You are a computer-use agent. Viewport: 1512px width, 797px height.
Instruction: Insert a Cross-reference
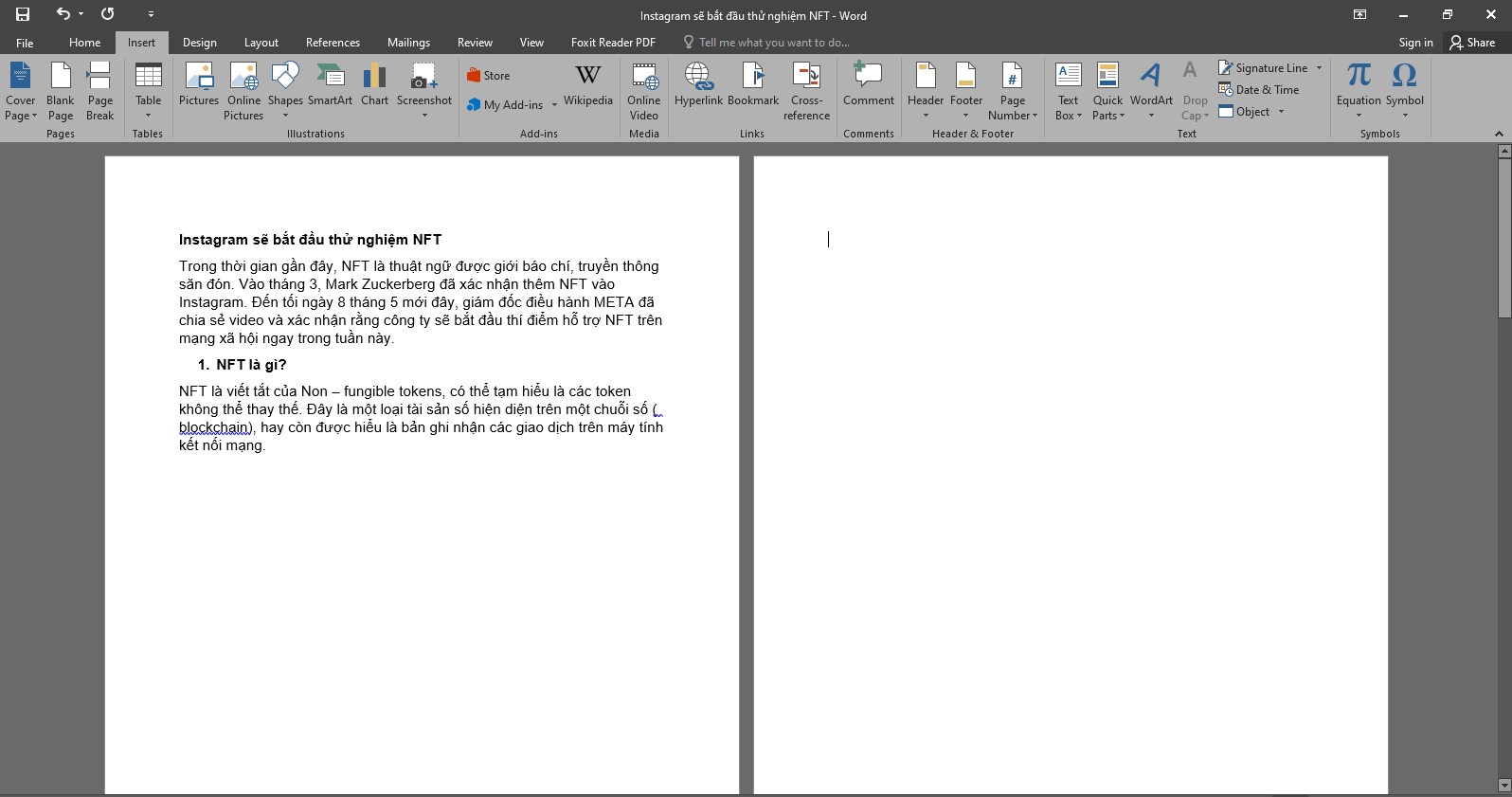point(807,92)
